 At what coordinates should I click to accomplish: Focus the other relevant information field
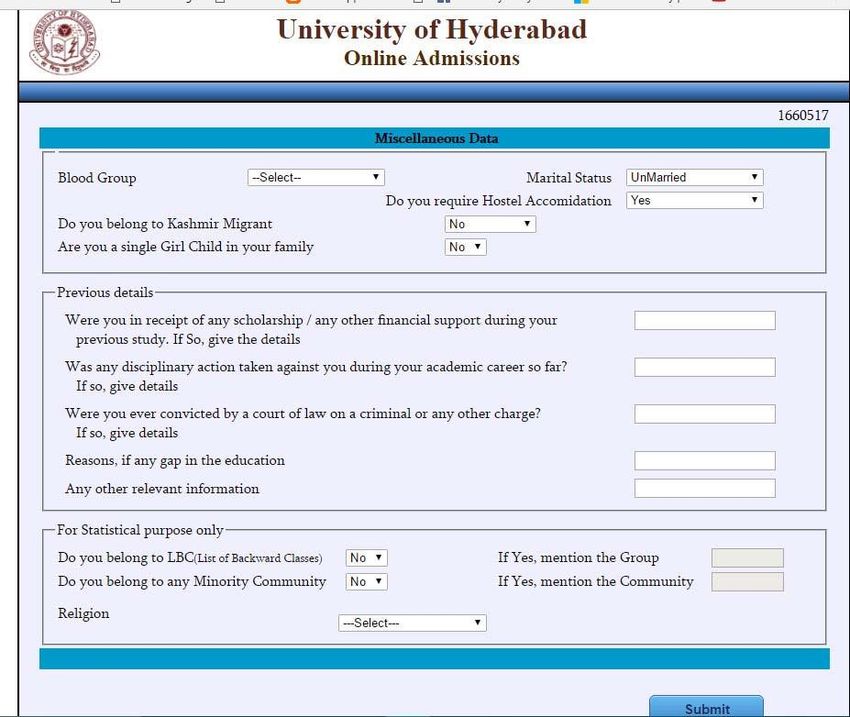[705, 488]
